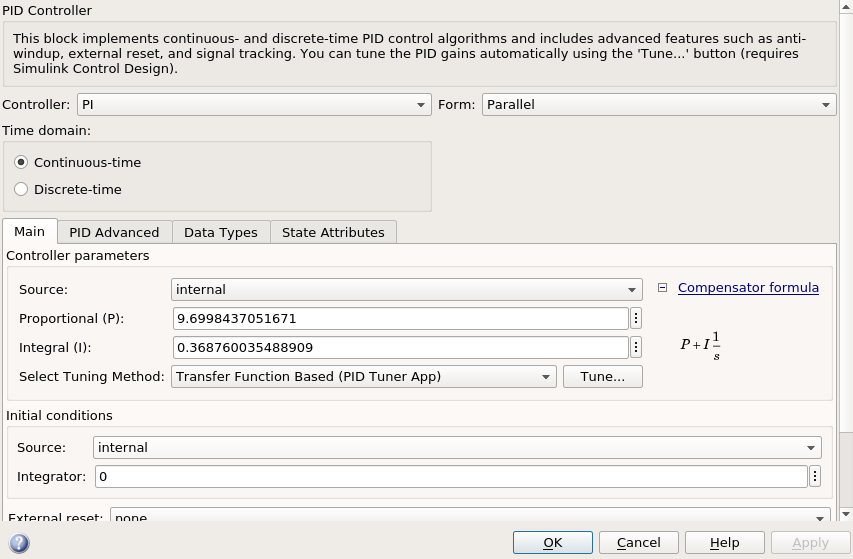Image resolution: width=853 pixels, height=559 pixels.
Task: Click the 'Time domain:' label
Action: click(47, 131)
